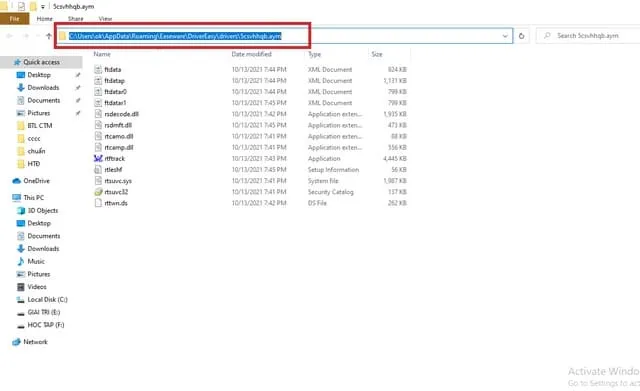Image resolution: width=640 pixels, height=391 pixels.
Task: Open OneDrive cloud icon in sidebar
Action: (x=17, y=181)
